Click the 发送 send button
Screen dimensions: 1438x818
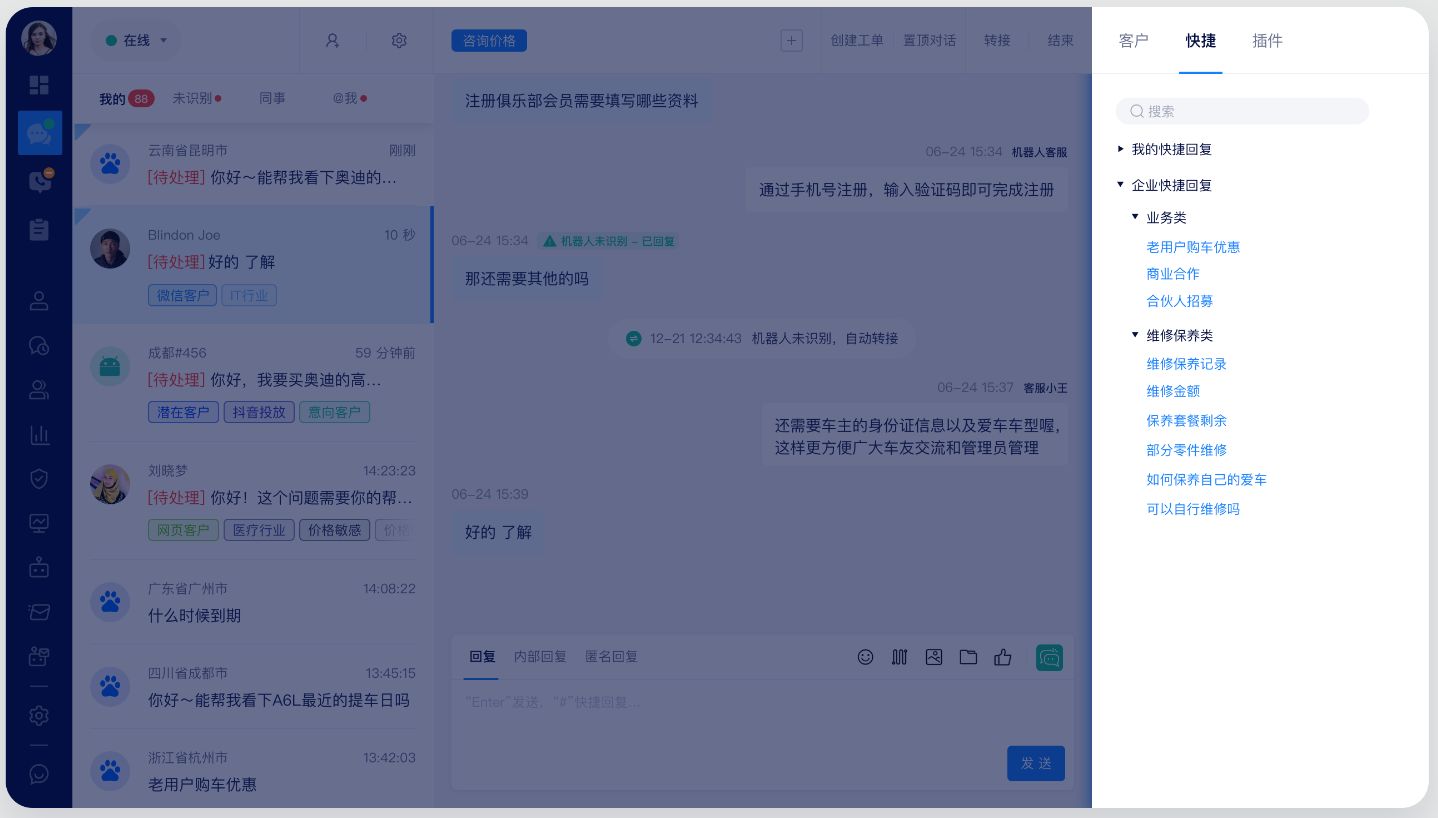(1036, 763)
